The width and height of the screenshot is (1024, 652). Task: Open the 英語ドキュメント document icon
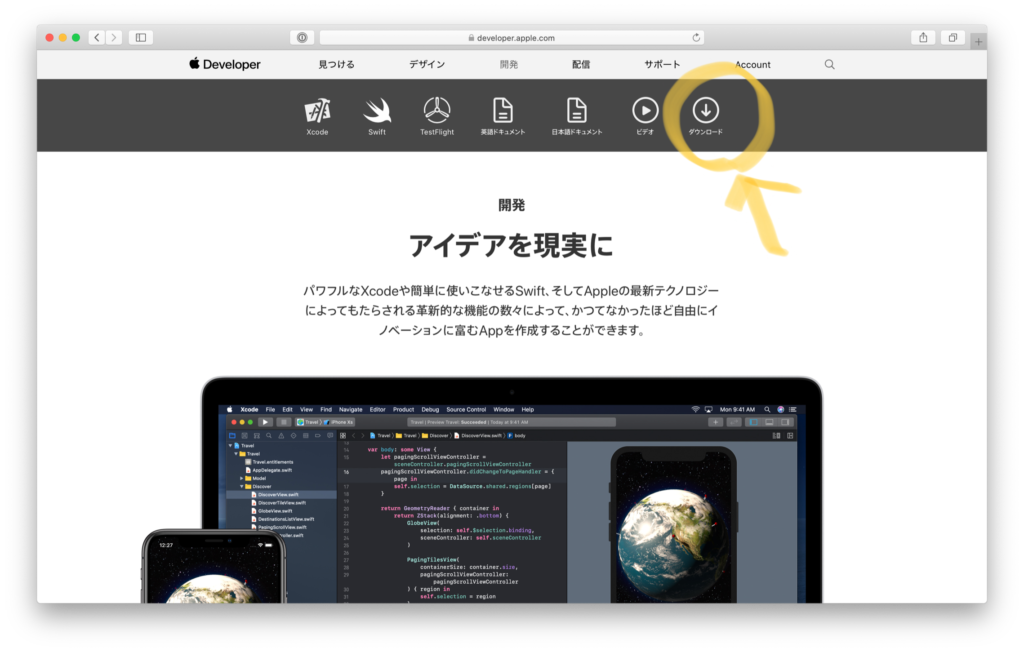pos(502,111)
